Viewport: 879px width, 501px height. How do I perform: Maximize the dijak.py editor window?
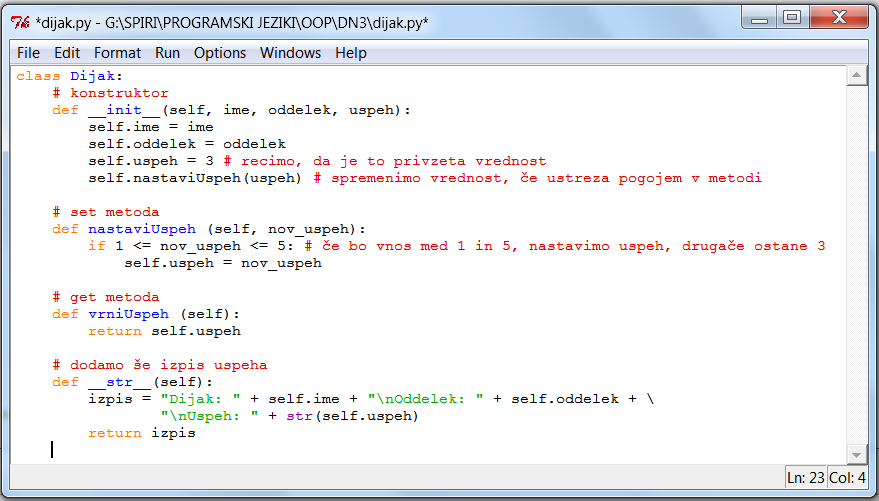pyautogui.click(x=792, y=18)
